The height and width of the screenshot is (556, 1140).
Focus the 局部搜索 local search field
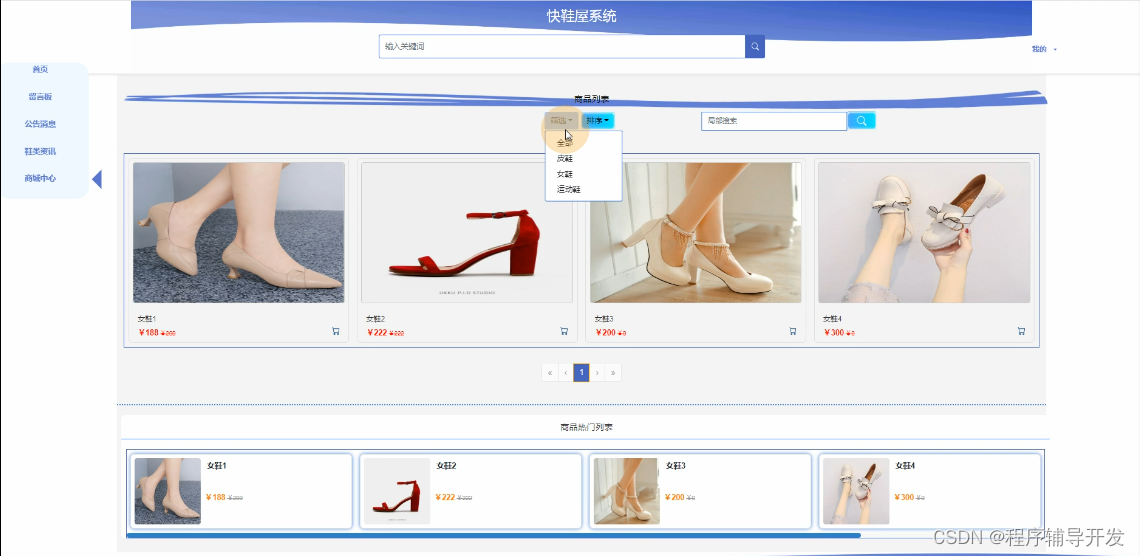coord(774,121)
